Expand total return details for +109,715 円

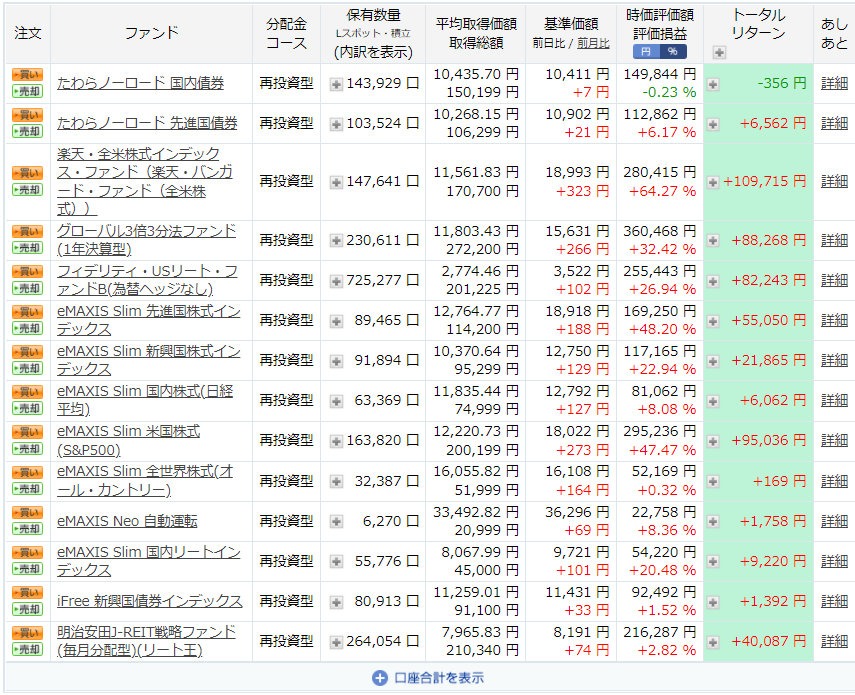pyautogui.click(x=713, y=182)
